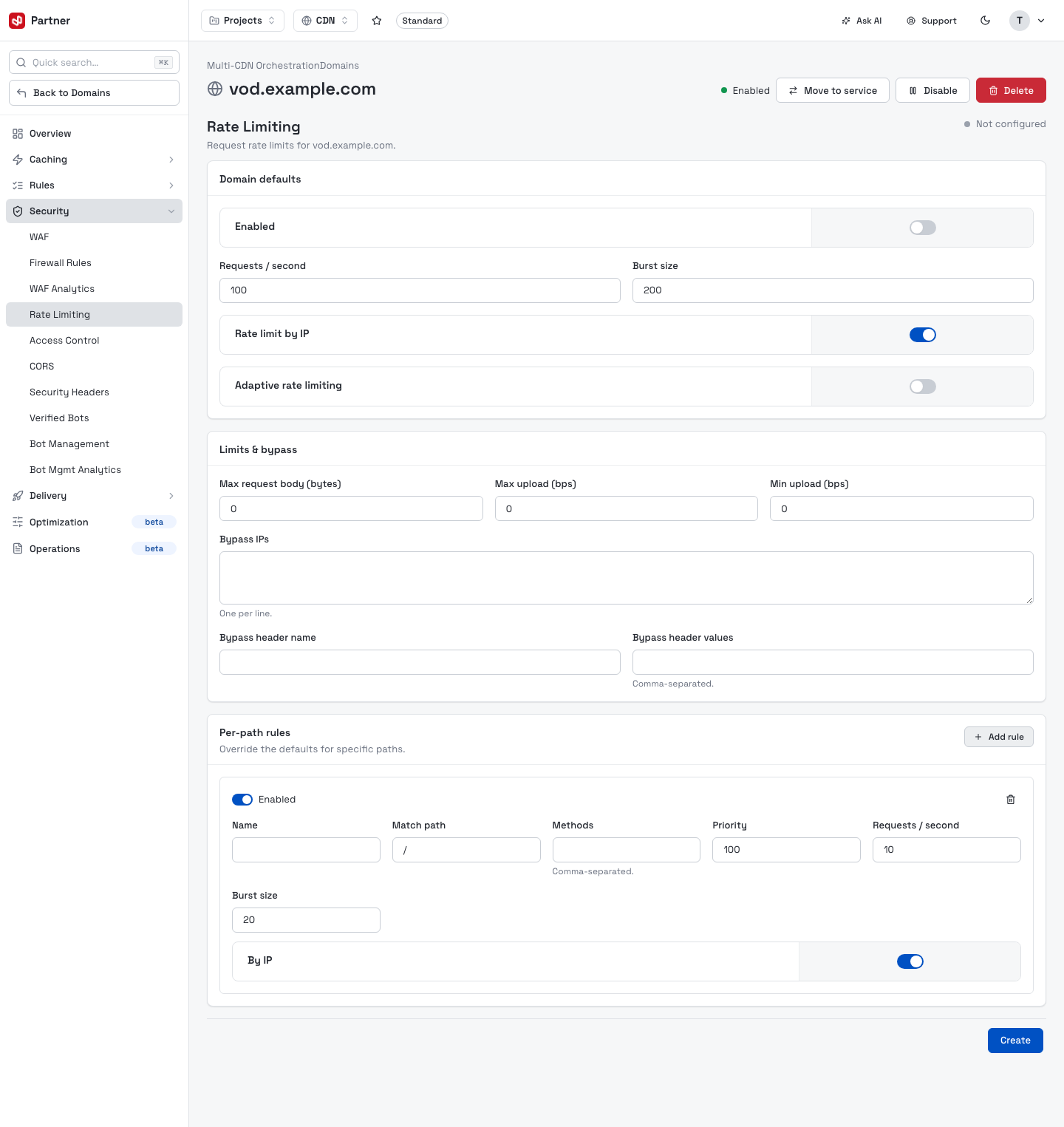Open Access Control in sidebar
Screen dimensions: 1064x1127
click(x=94, y=341)
